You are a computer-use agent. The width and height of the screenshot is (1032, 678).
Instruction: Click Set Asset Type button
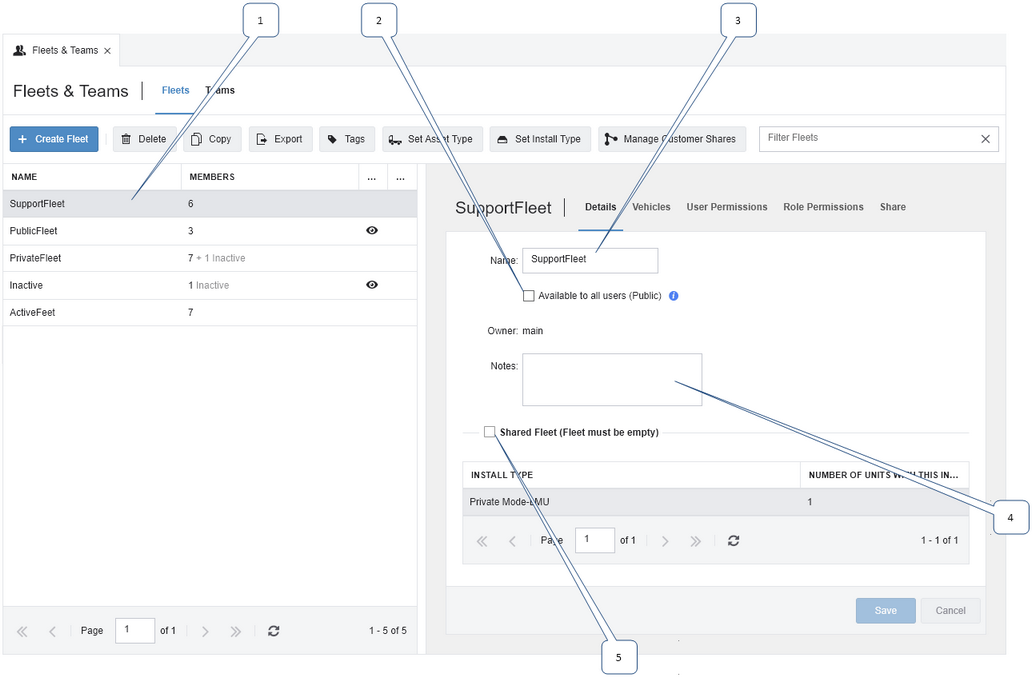click(x=432, y=139)
